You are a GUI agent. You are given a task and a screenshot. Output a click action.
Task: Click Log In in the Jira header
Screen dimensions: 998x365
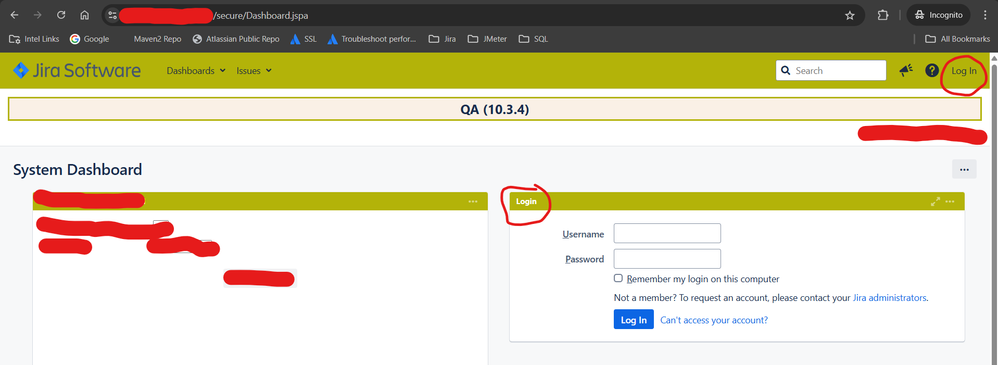coord(964,71)
